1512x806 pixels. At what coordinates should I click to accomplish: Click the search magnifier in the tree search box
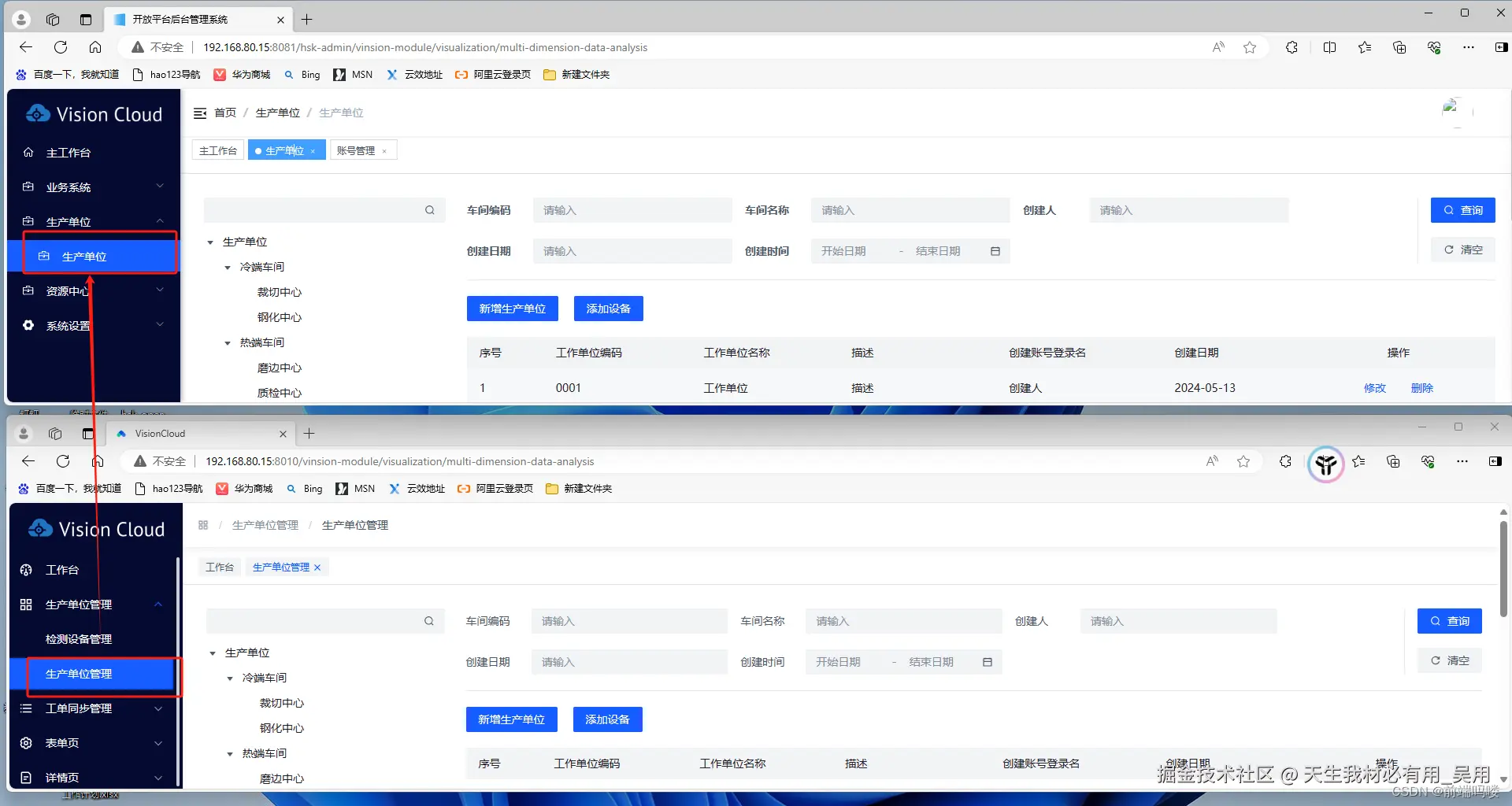coord(429,210)
